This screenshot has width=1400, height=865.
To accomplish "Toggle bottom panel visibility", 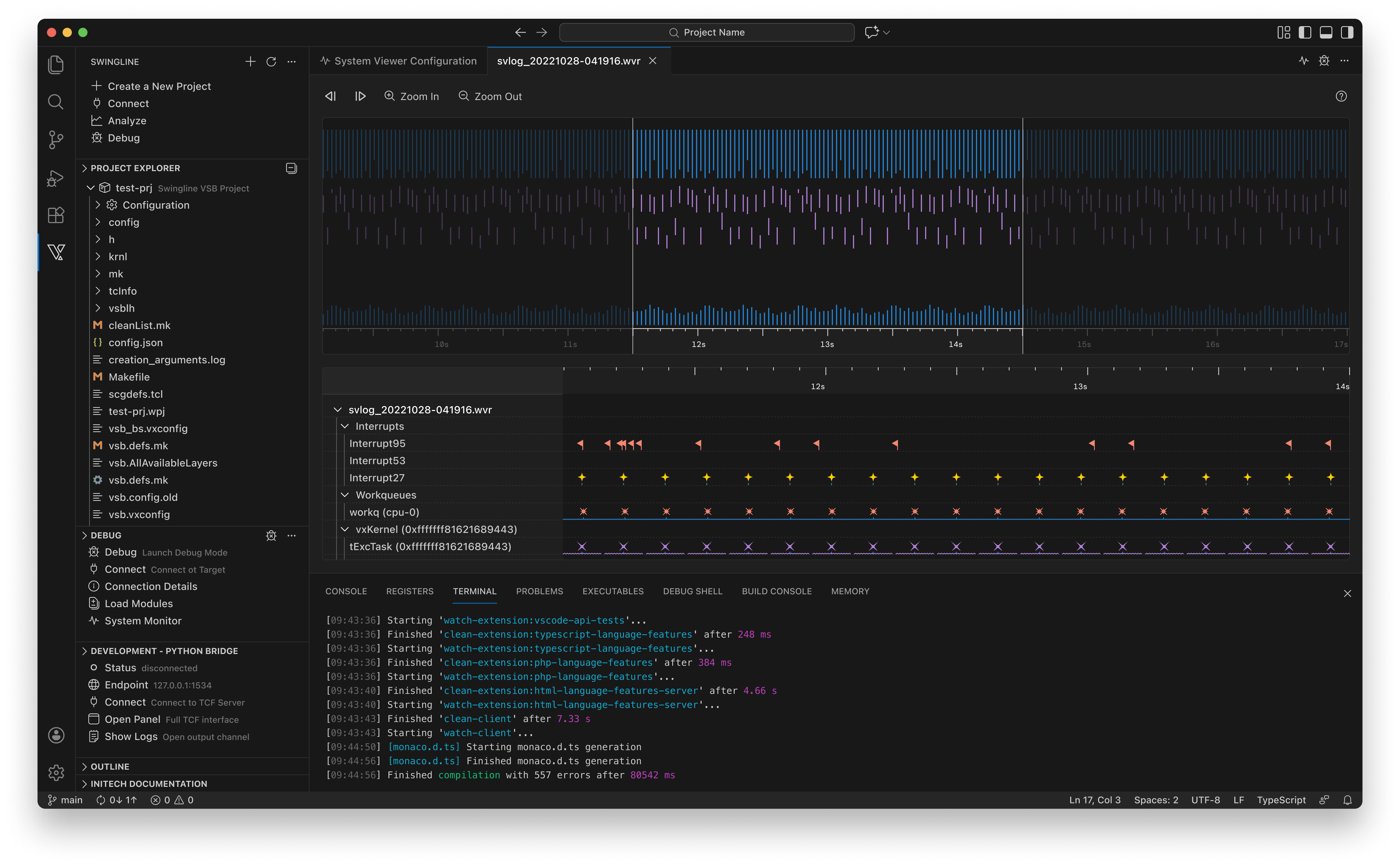I will coord(1326,32).
